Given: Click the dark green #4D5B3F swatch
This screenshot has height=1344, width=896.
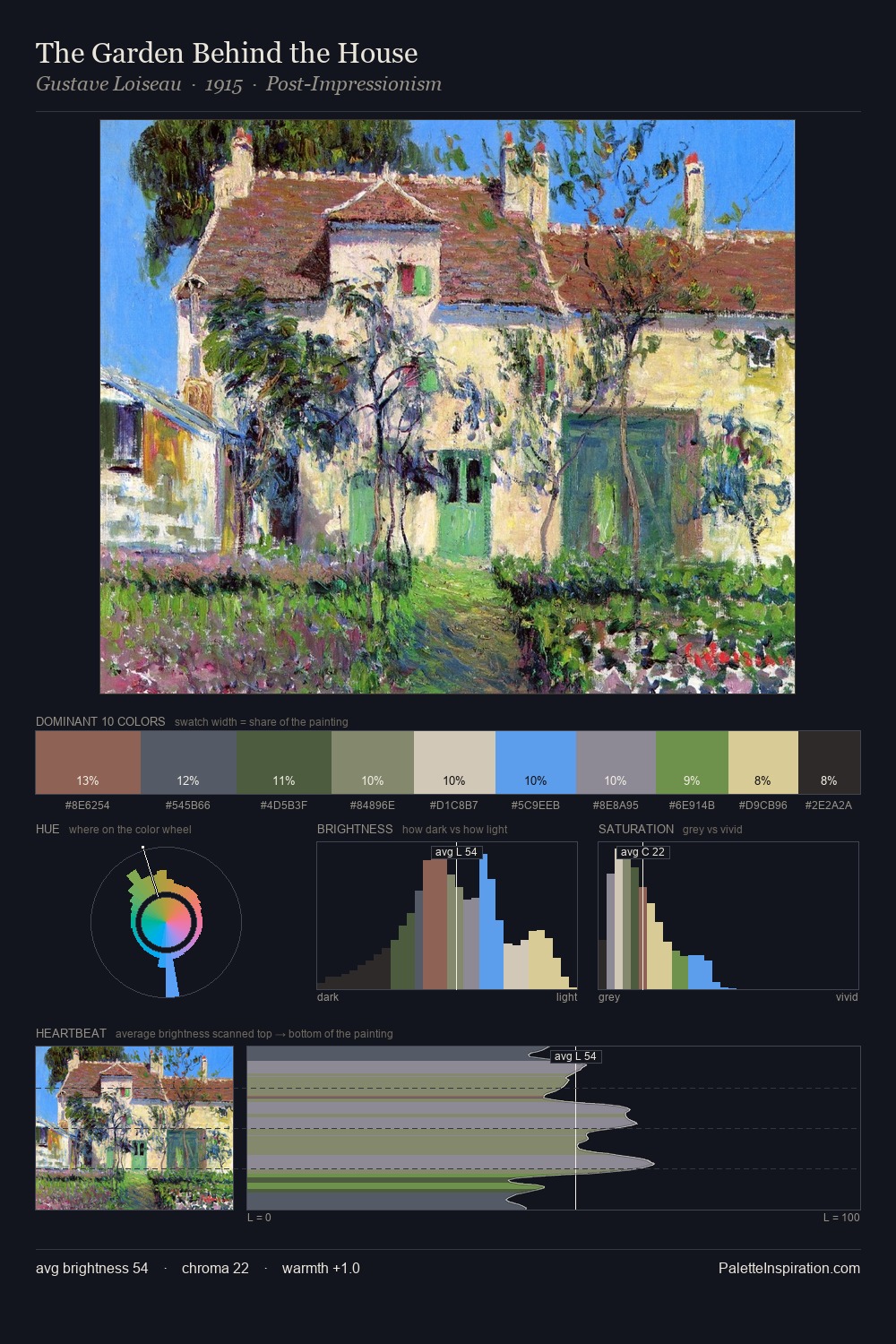Looking at the screenshot, I should (x=284, y=762).
